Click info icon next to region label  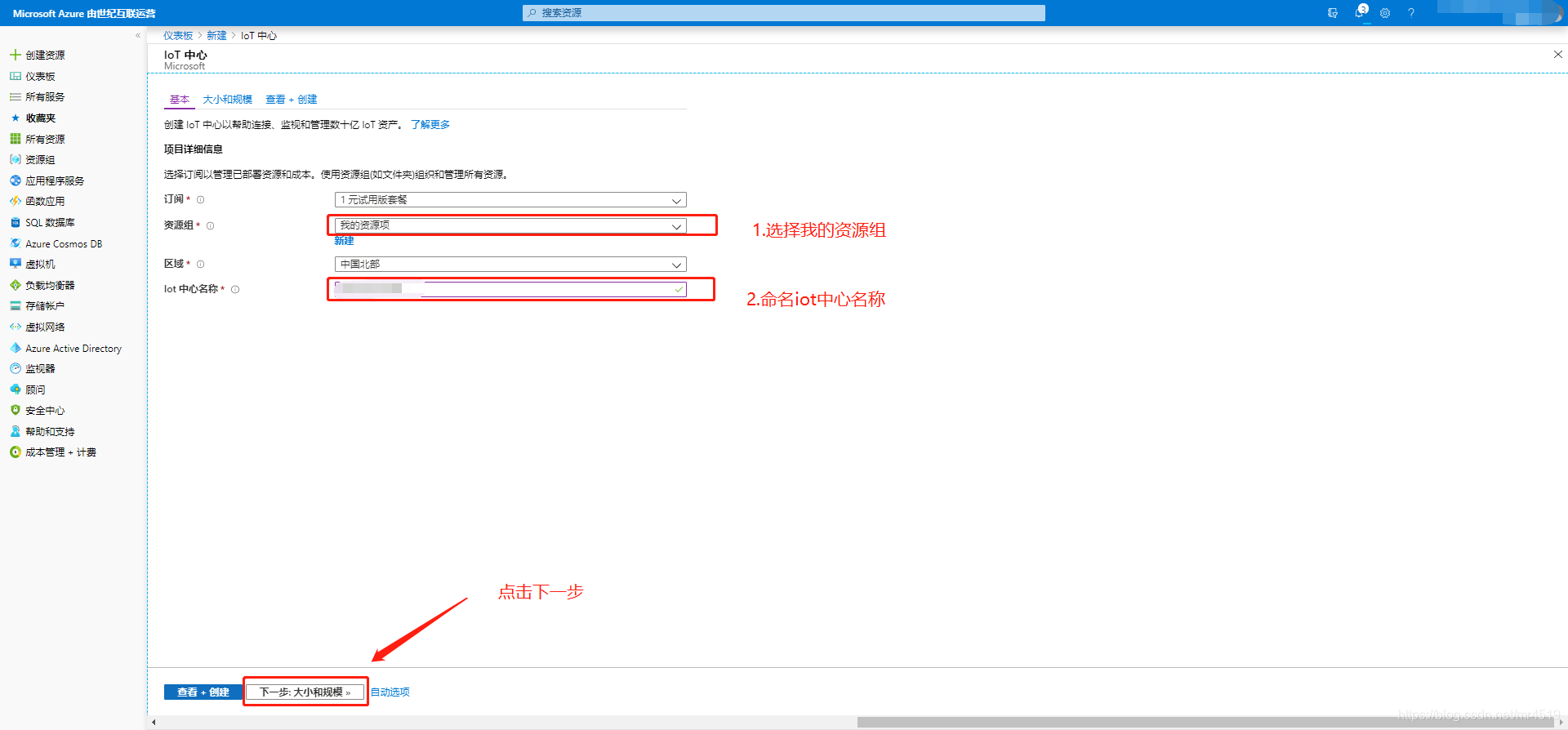200,264
